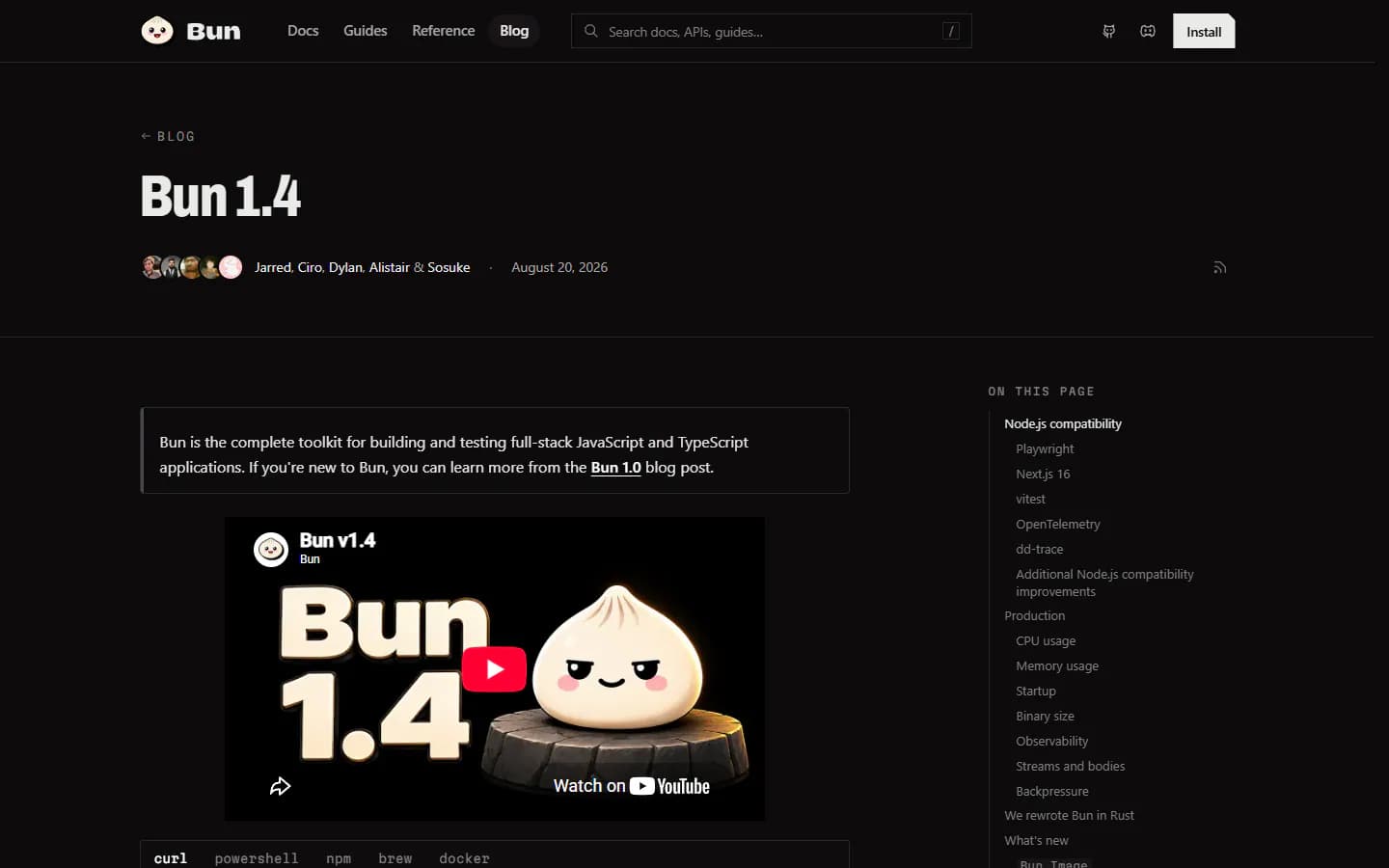Jump to Additional Node.js compatibility improvements
This screenshot has width=1389, height=868.
pyautogui.click(x=1104, y=583)
